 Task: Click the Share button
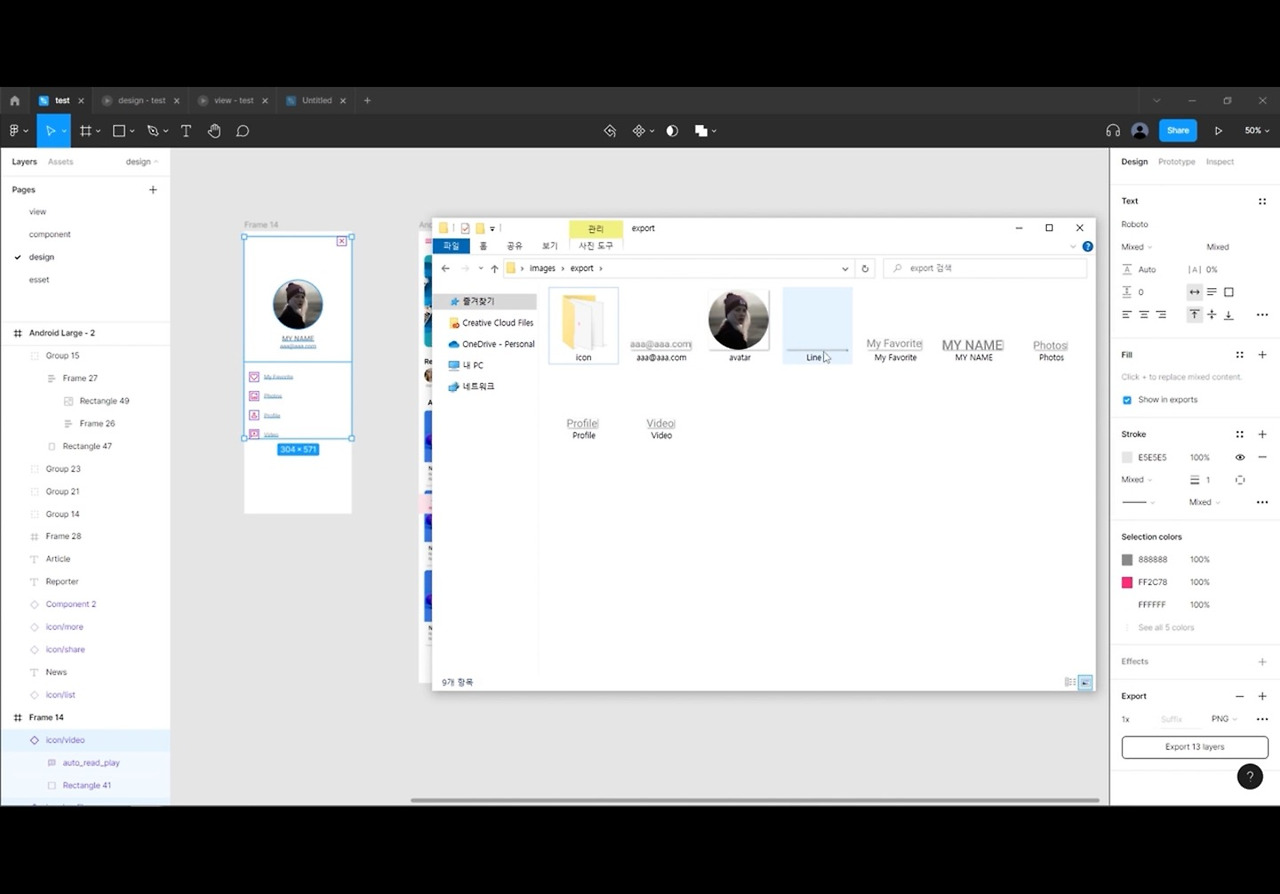[1178, 131]
